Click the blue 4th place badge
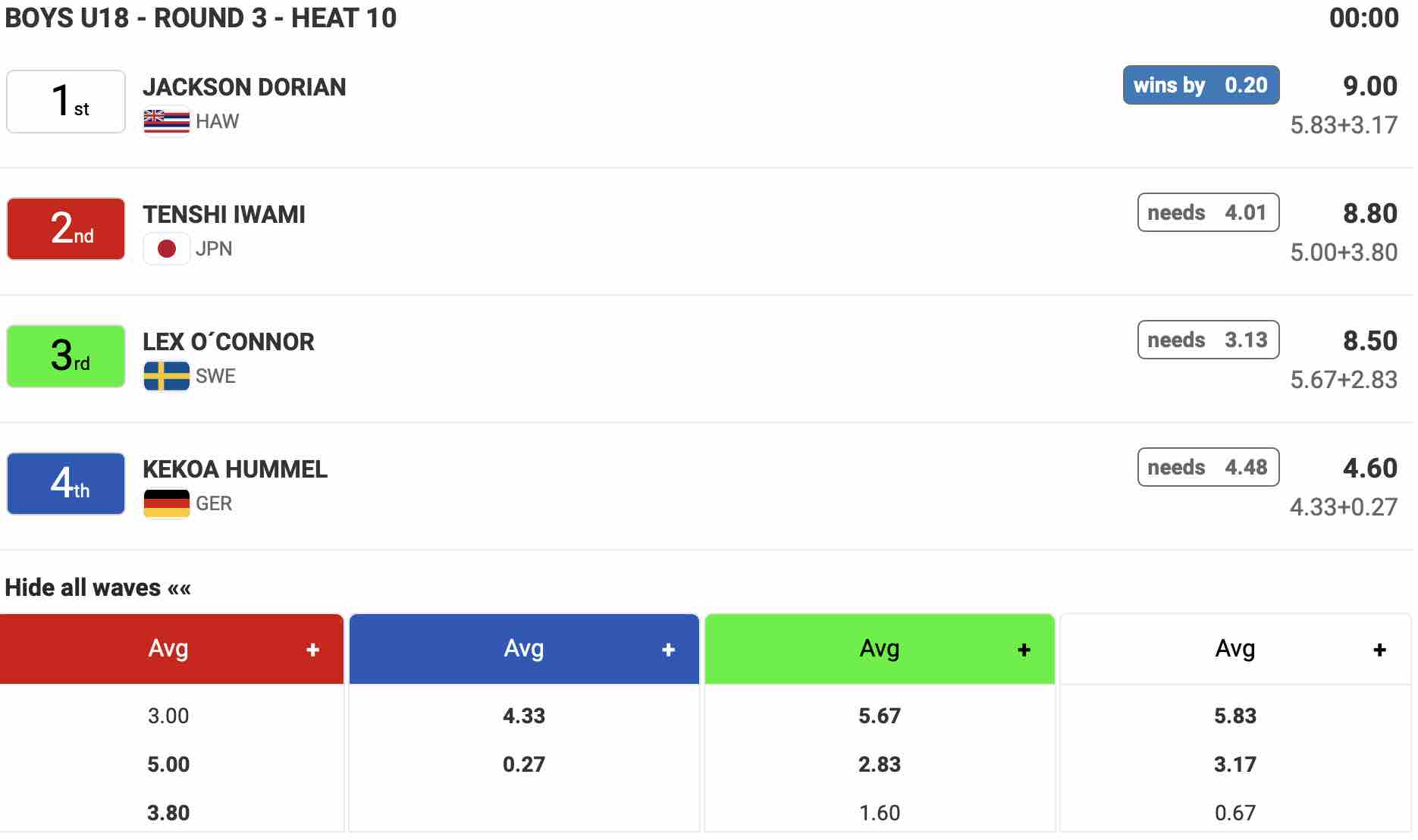This screenshot has height=840, width=1418. click(66, 484)
